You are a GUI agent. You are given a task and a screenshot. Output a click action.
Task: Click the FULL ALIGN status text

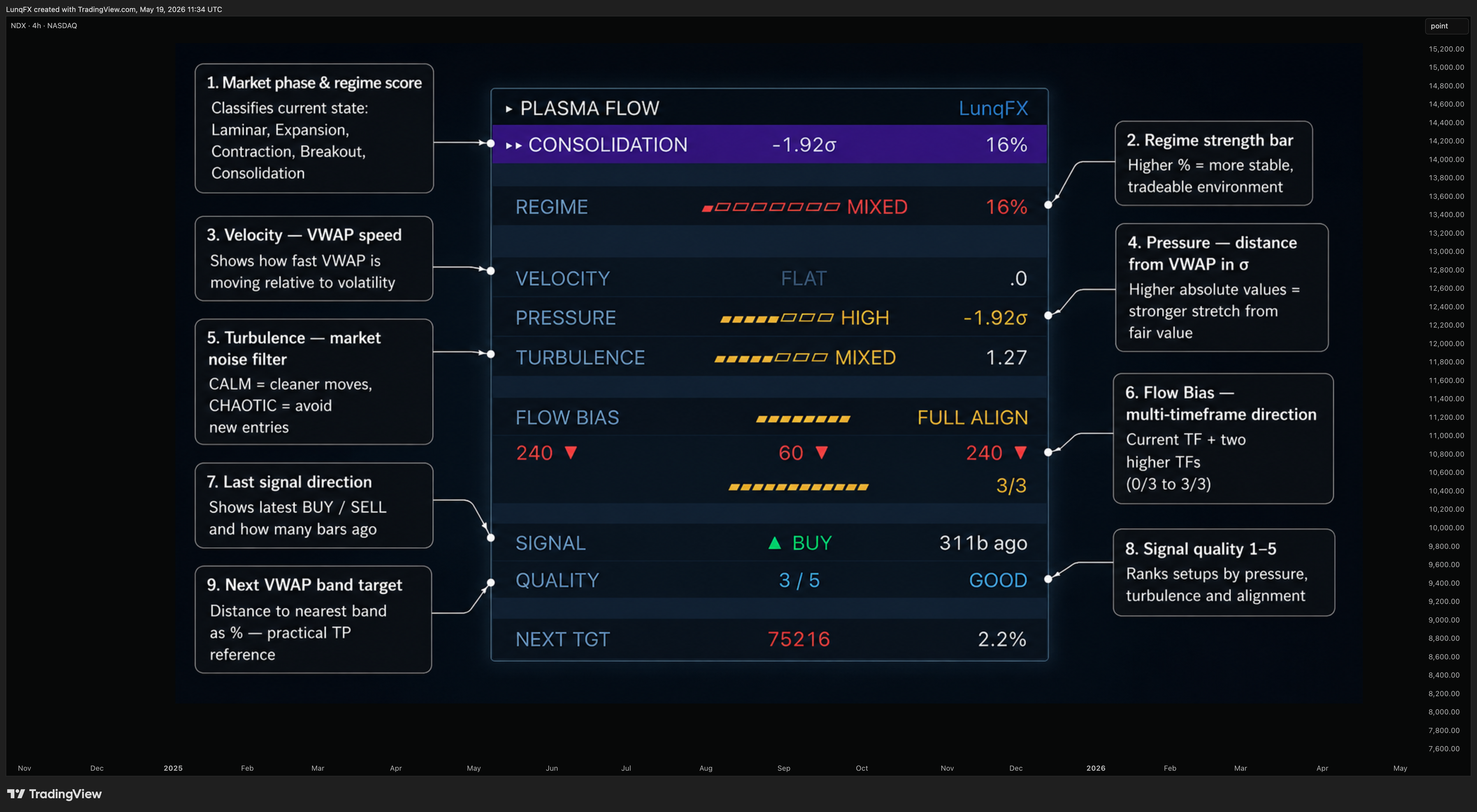[972, 418]
